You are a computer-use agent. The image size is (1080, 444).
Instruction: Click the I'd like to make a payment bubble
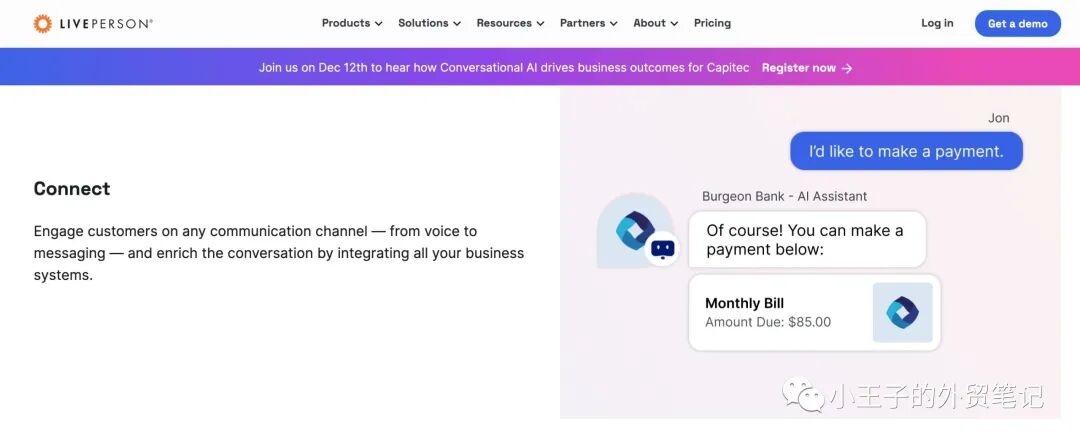(x=906, y=151)
